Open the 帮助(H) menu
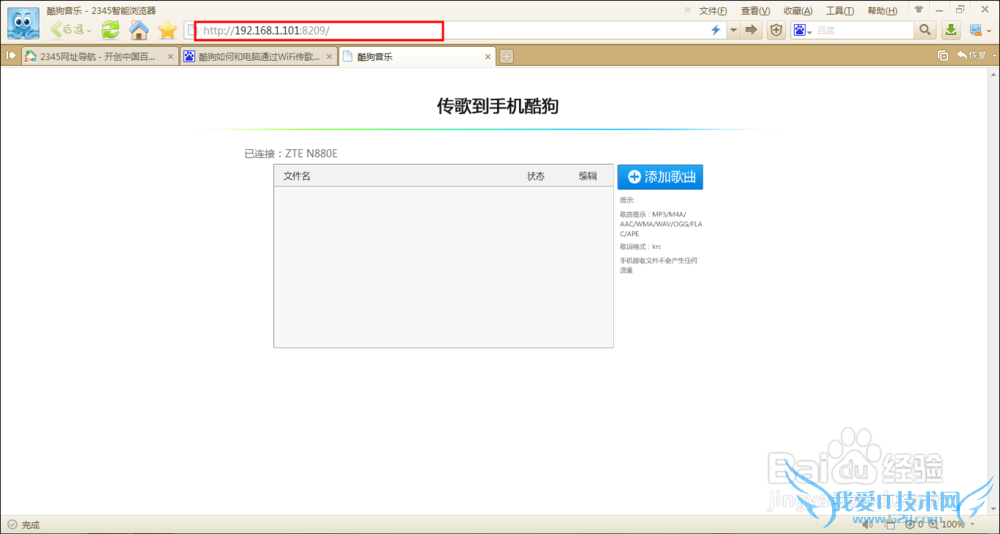Image resolution: width=1000 pixels, height=534 pixels. [x=882, y=11]
